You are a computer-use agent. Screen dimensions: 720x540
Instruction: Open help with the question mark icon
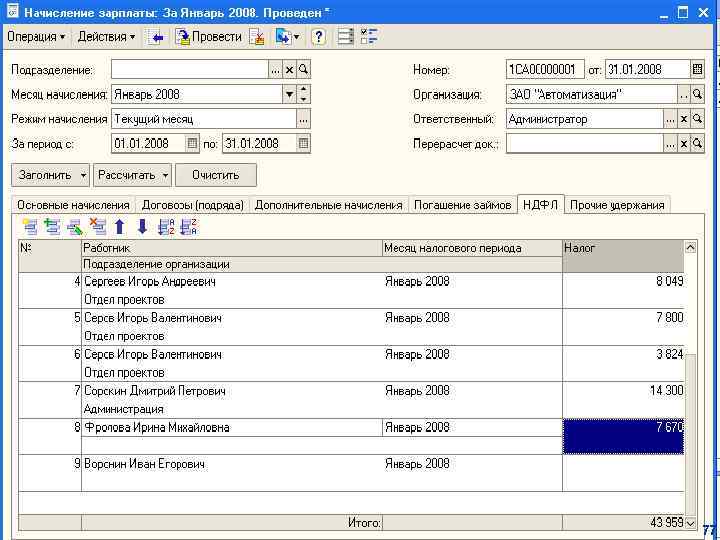pos(318,37)
